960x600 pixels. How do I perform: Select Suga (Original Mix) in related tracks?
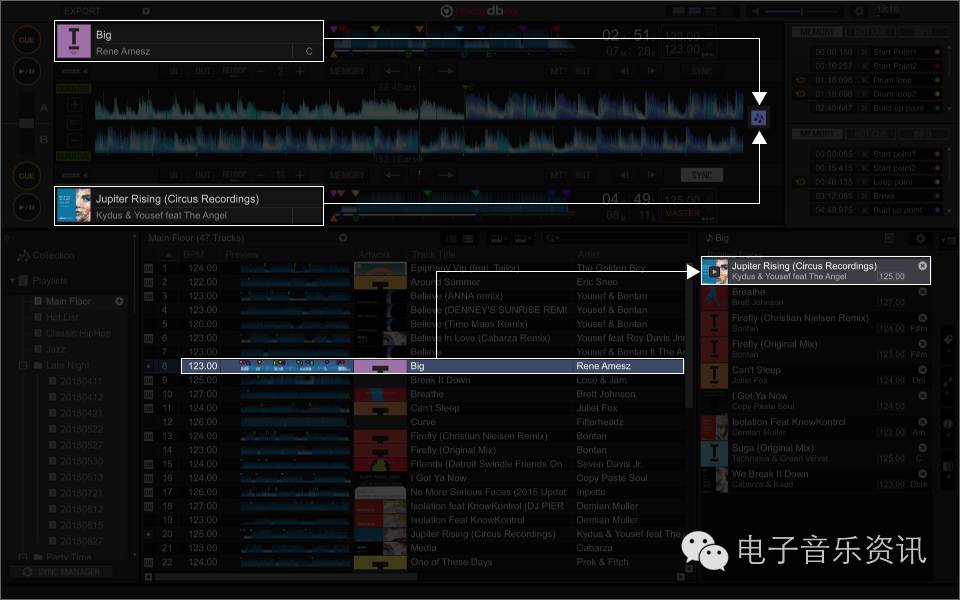click(816, 453)
